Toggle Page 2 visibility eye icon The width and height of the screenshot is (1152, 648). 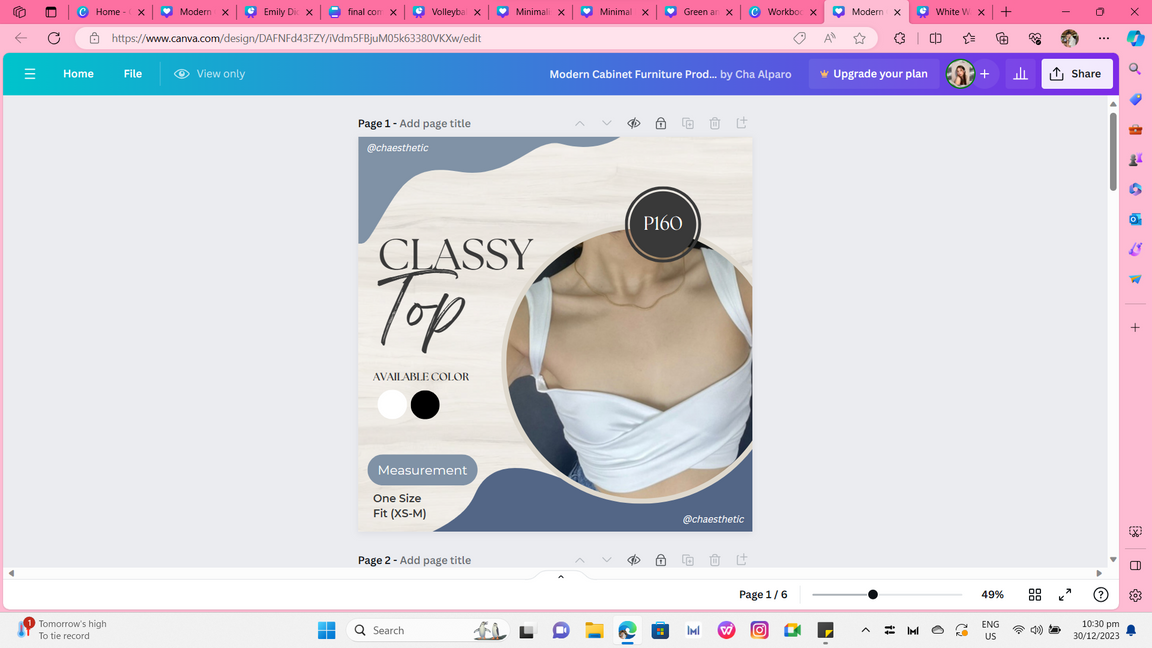634,560
